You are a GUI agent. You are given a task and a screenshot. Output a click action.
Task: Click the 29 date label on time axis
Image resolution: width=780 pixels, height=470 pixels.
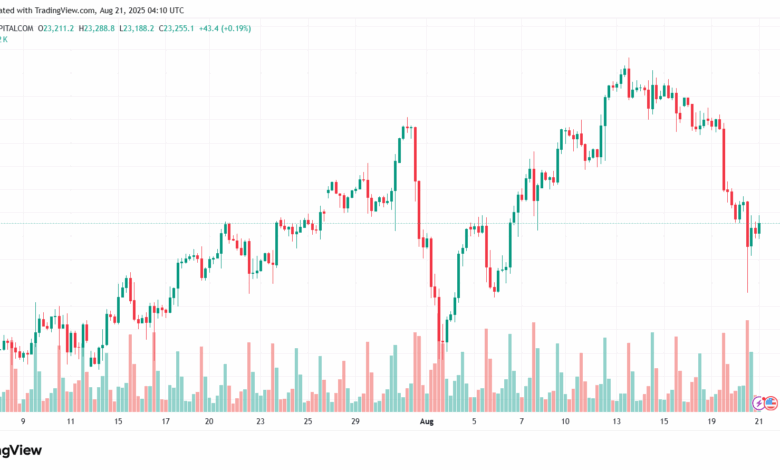coord(355,423)
